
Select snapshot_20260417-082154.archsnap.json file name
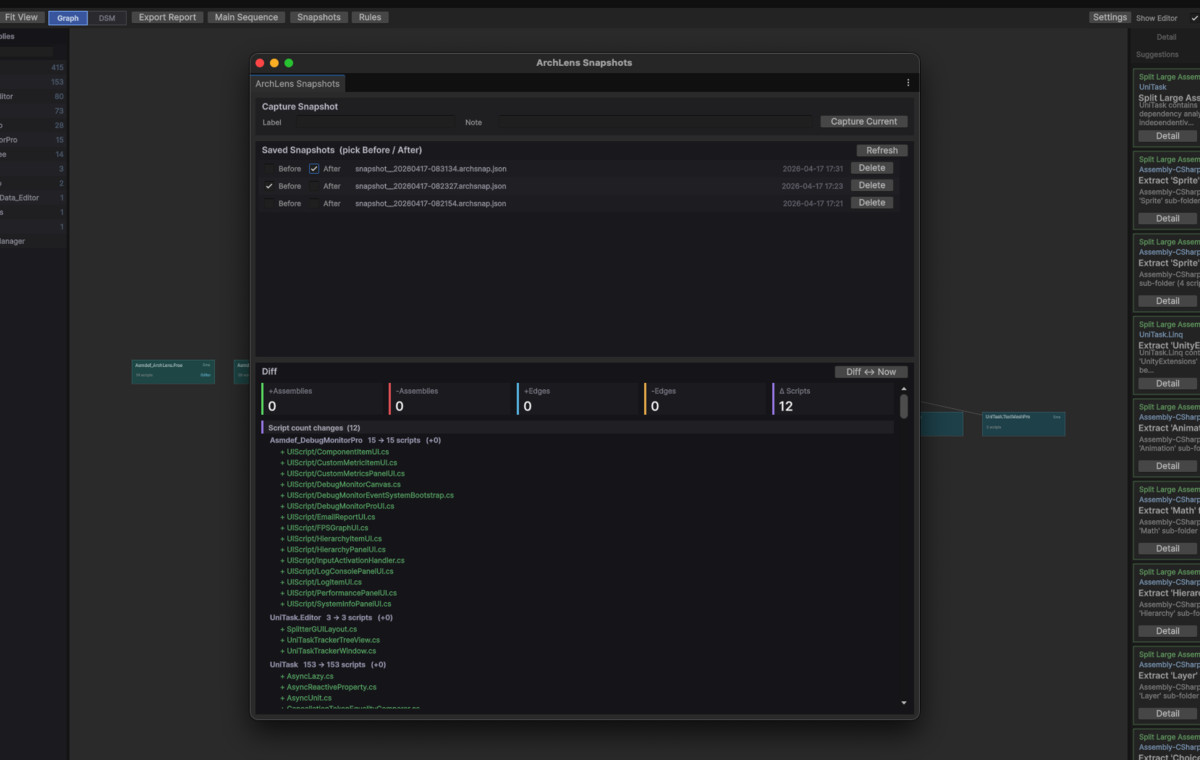click(430, 203)
